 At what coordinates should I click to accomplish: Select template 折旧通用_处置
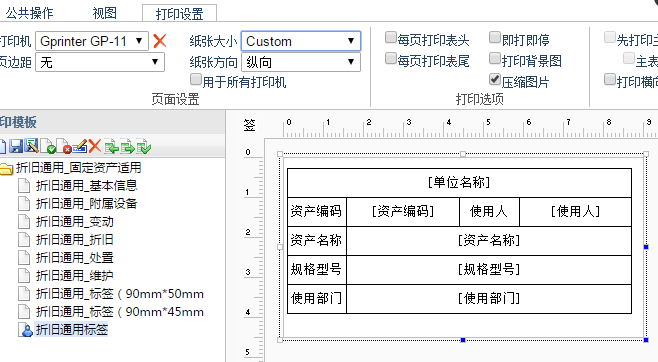pyautogui.click(x=75, y=258)
